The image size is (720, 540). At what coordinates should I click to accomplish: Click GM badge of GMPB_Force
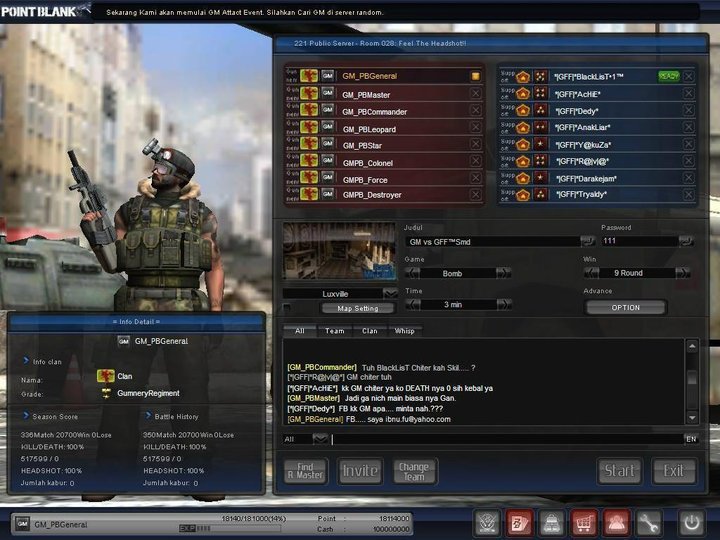point(327,177)
